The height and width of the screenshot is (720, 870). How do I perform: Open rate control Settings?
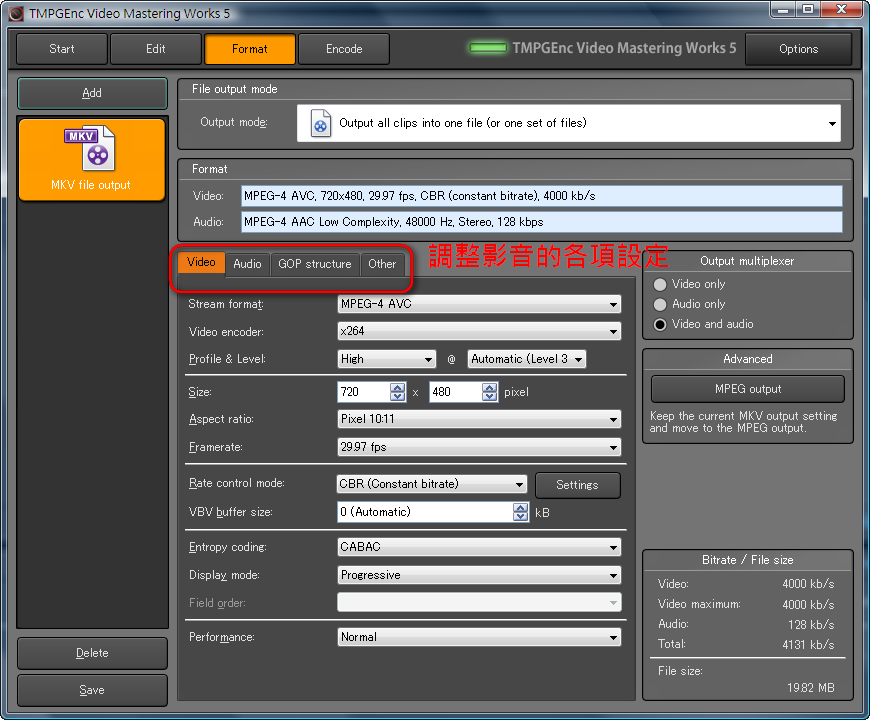click(578, 485)
